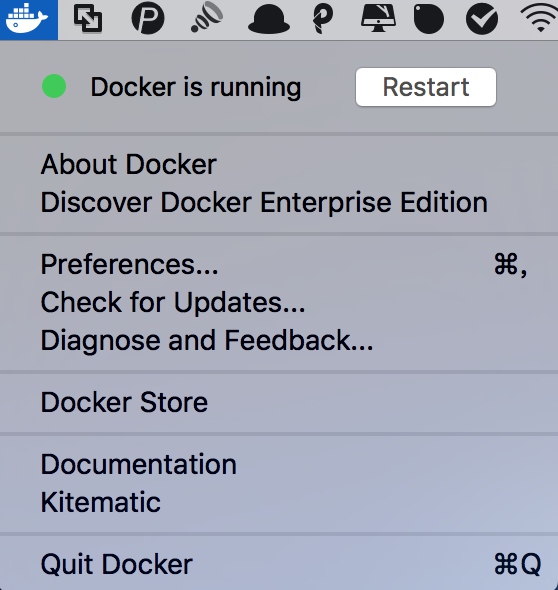Open the Wi-Fi status menu
Screen dimensions: 558x590
click(x=540, y=18)
